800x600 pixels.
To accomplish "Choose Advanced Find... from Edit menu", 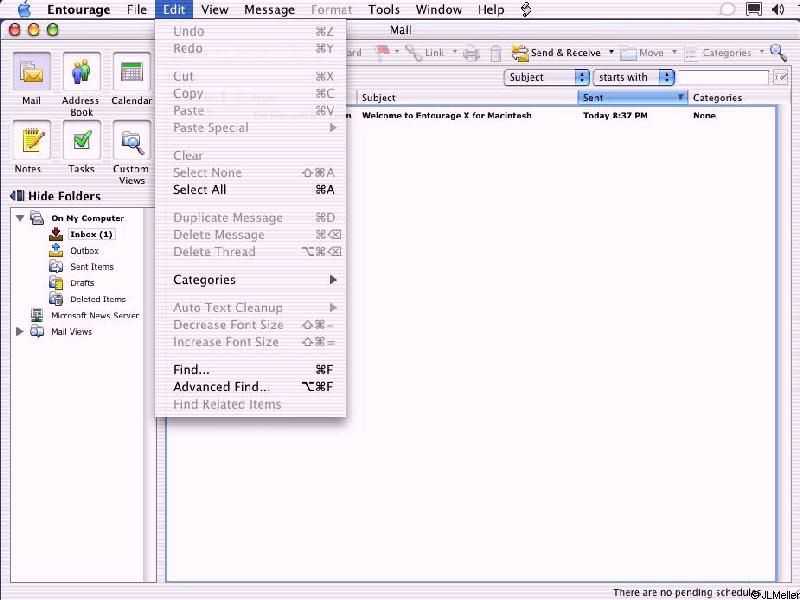I will point(251,387).
